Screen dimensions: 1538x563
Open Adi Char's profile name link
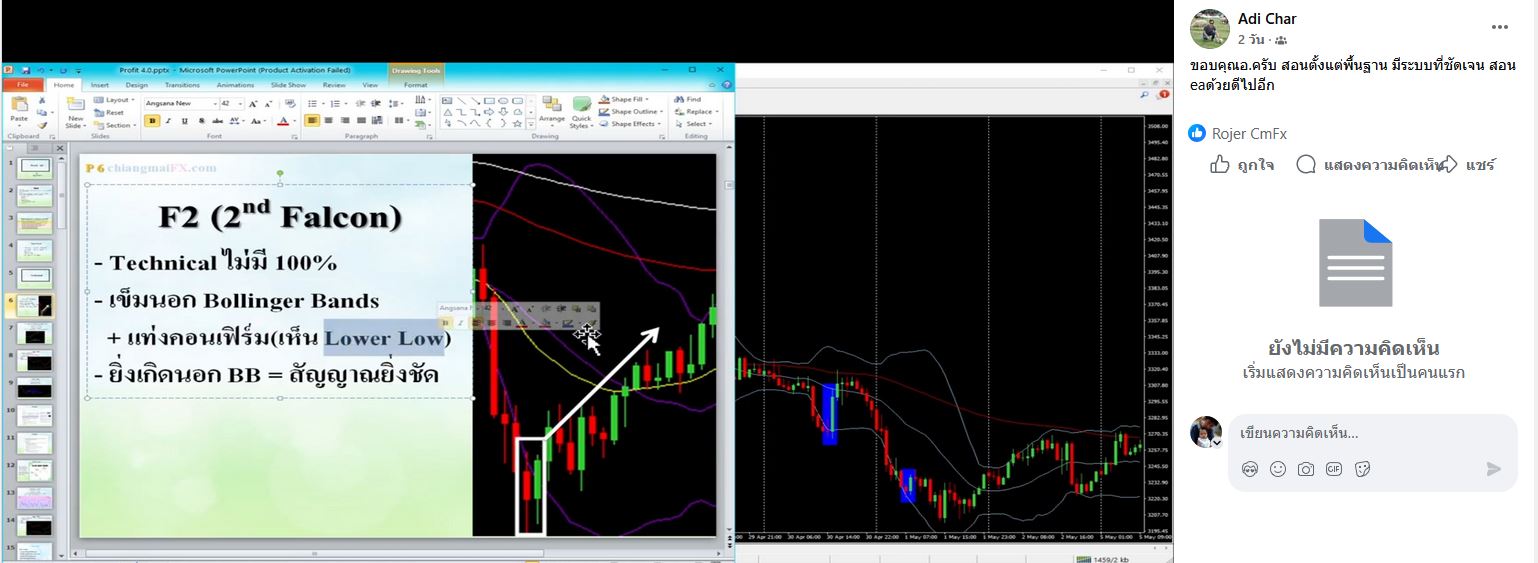click(1266, 19)
